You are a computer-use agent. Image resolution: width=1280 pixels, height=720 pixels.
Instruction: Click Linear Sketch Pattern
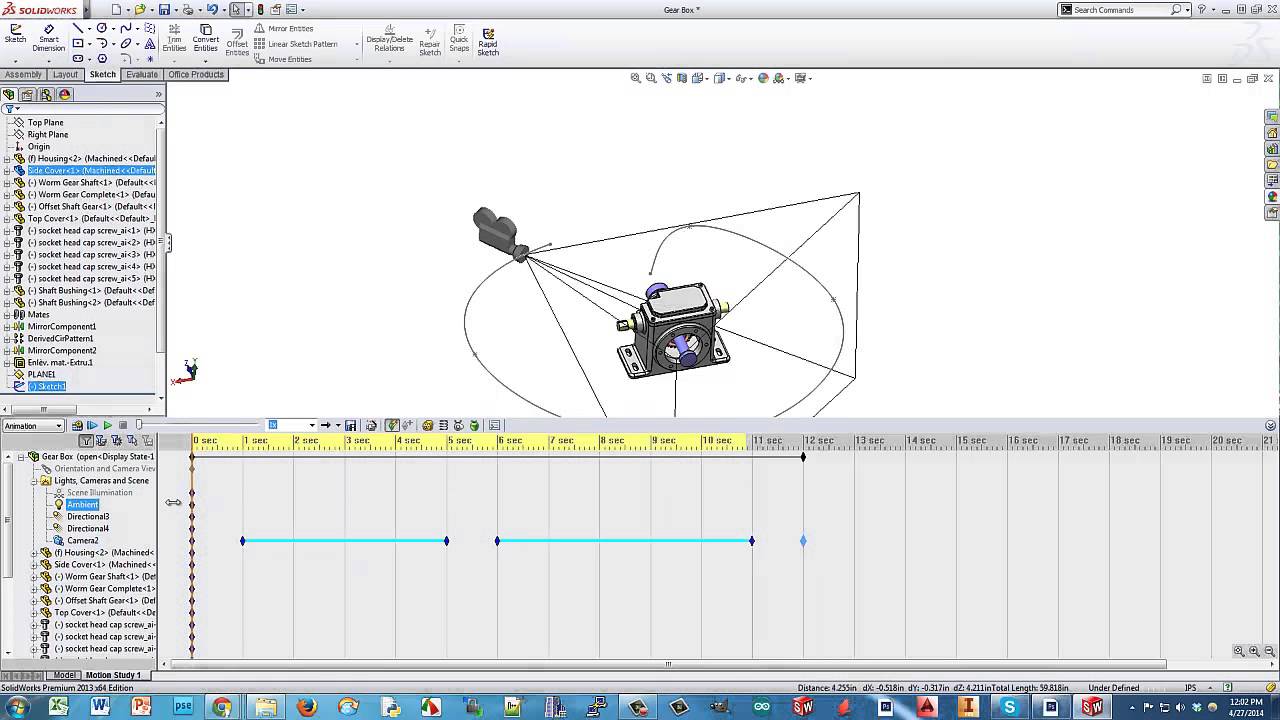point(296,44)
